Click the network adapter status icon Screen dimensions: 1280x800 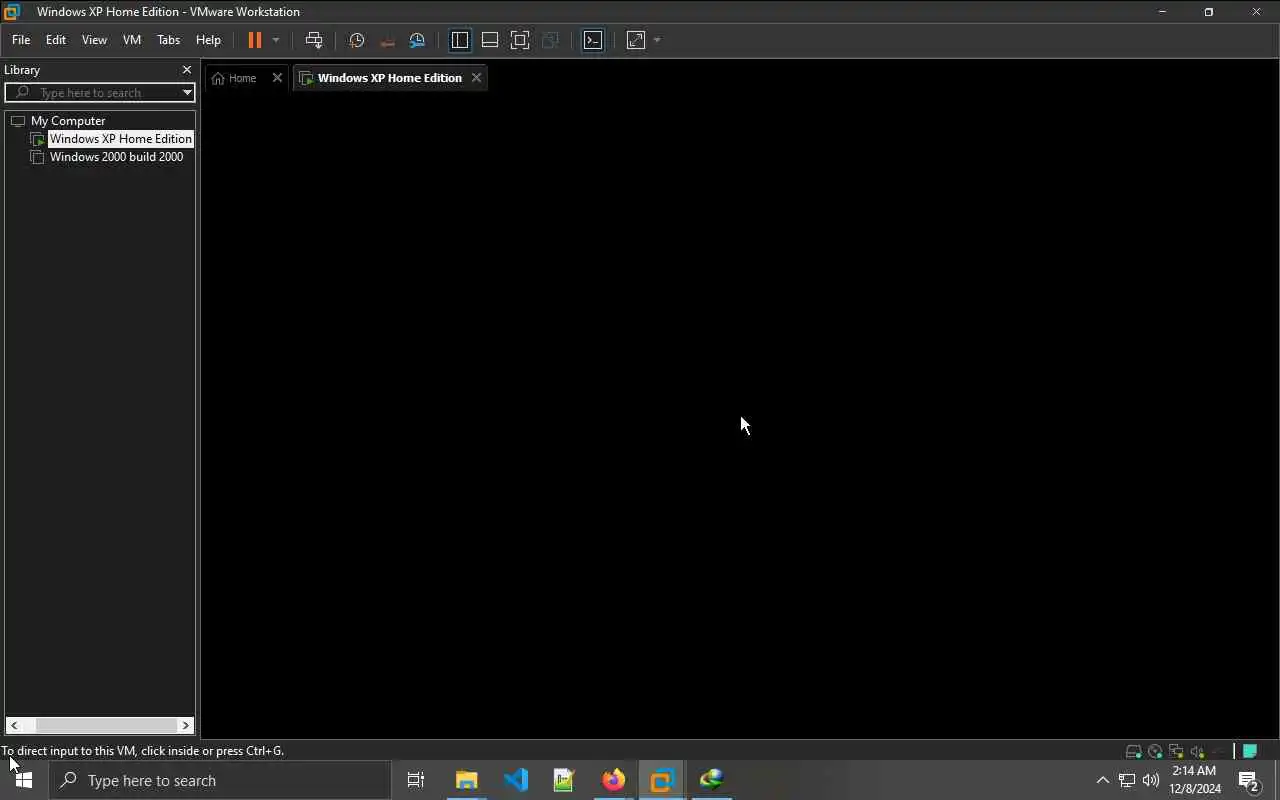pos(1176,751)
